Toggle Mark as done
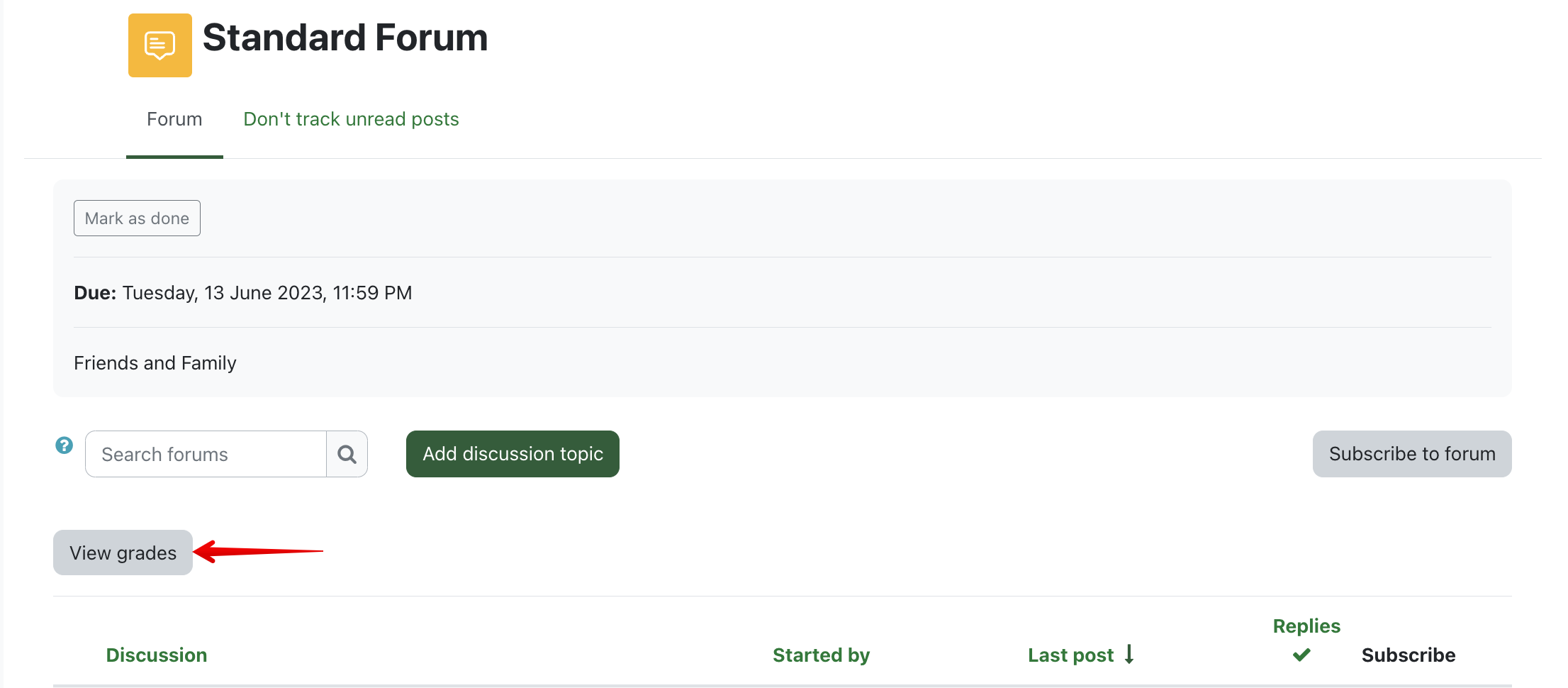The image size is (1568, 688). click(137, 218)
